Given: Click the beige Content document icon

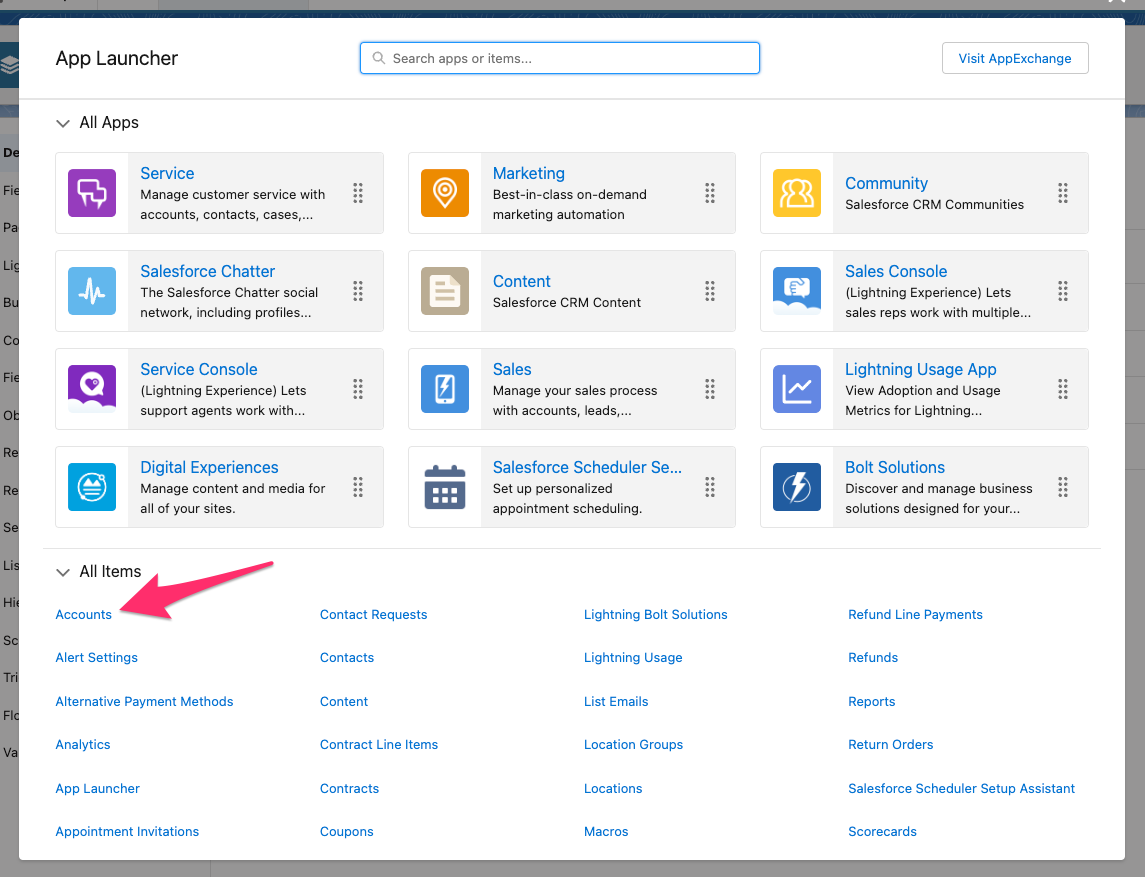Looking at the screenshot, I should pos(445,291).
